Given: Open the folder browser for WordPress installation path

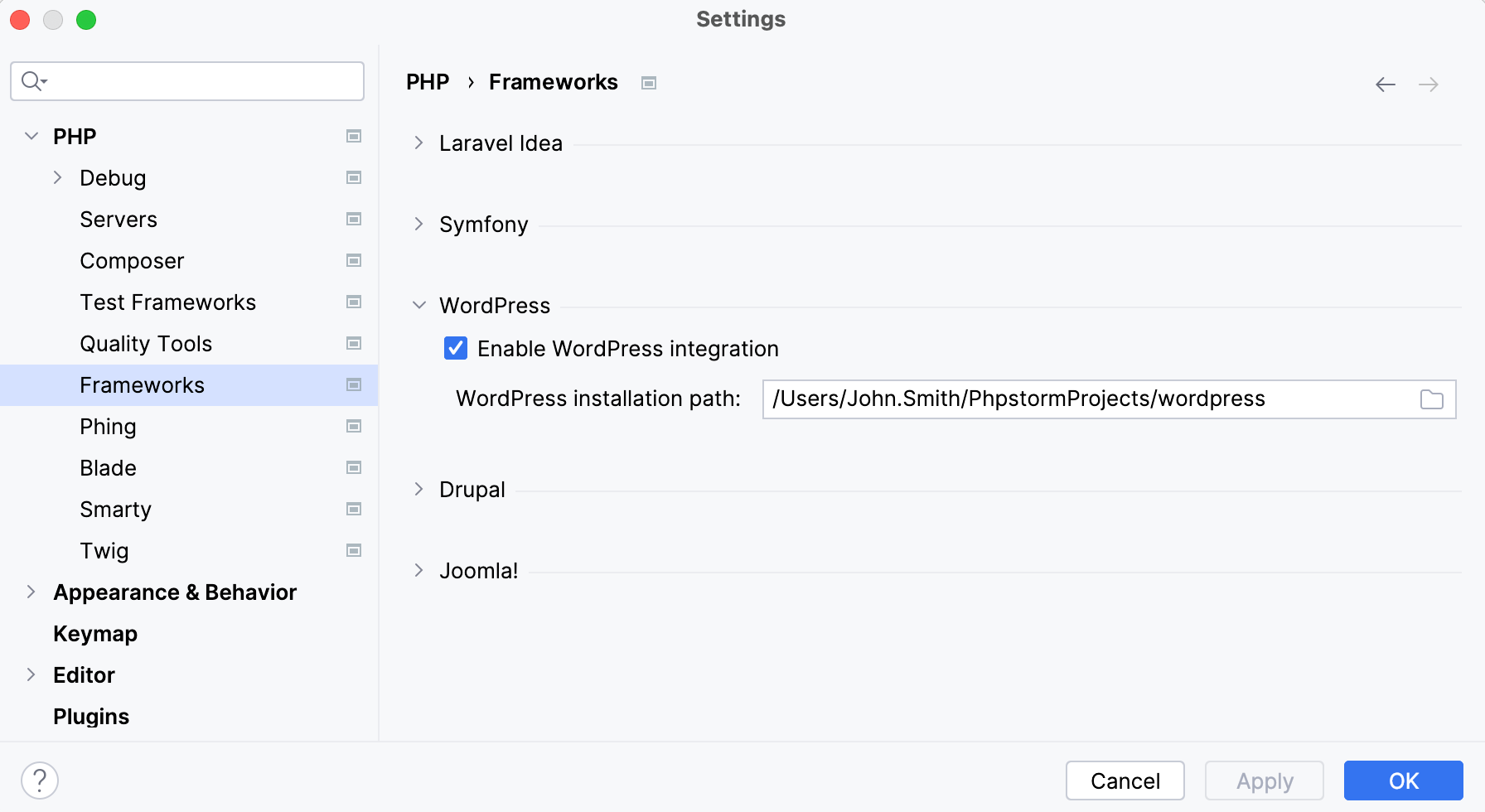Looking at the screenshot, I should (1433, 399).
